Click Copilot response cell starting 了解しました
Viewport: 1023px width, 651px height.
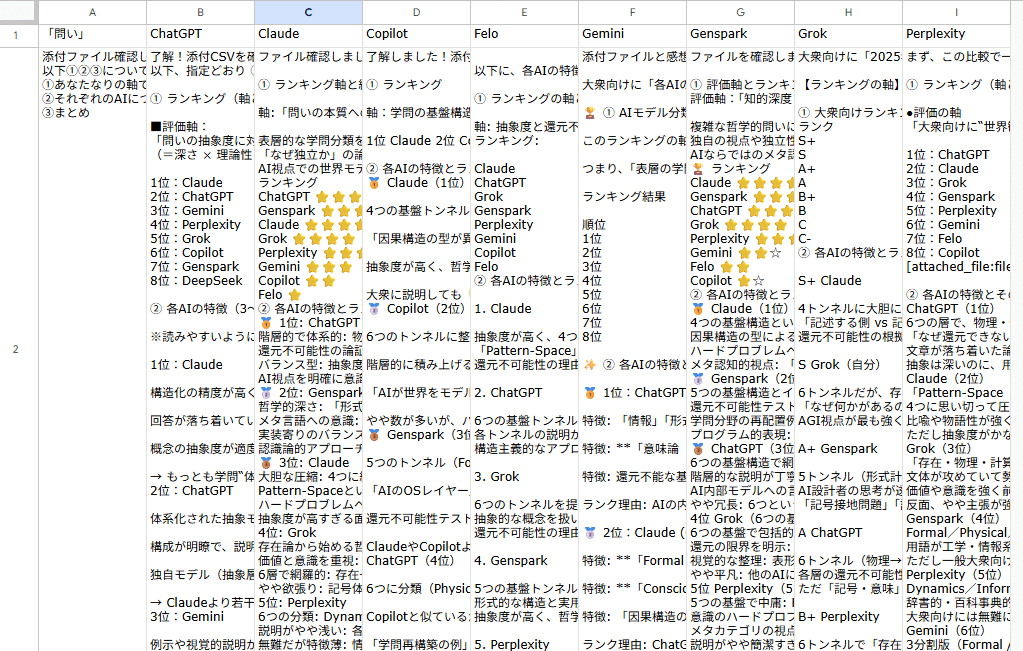coord(416,349)
